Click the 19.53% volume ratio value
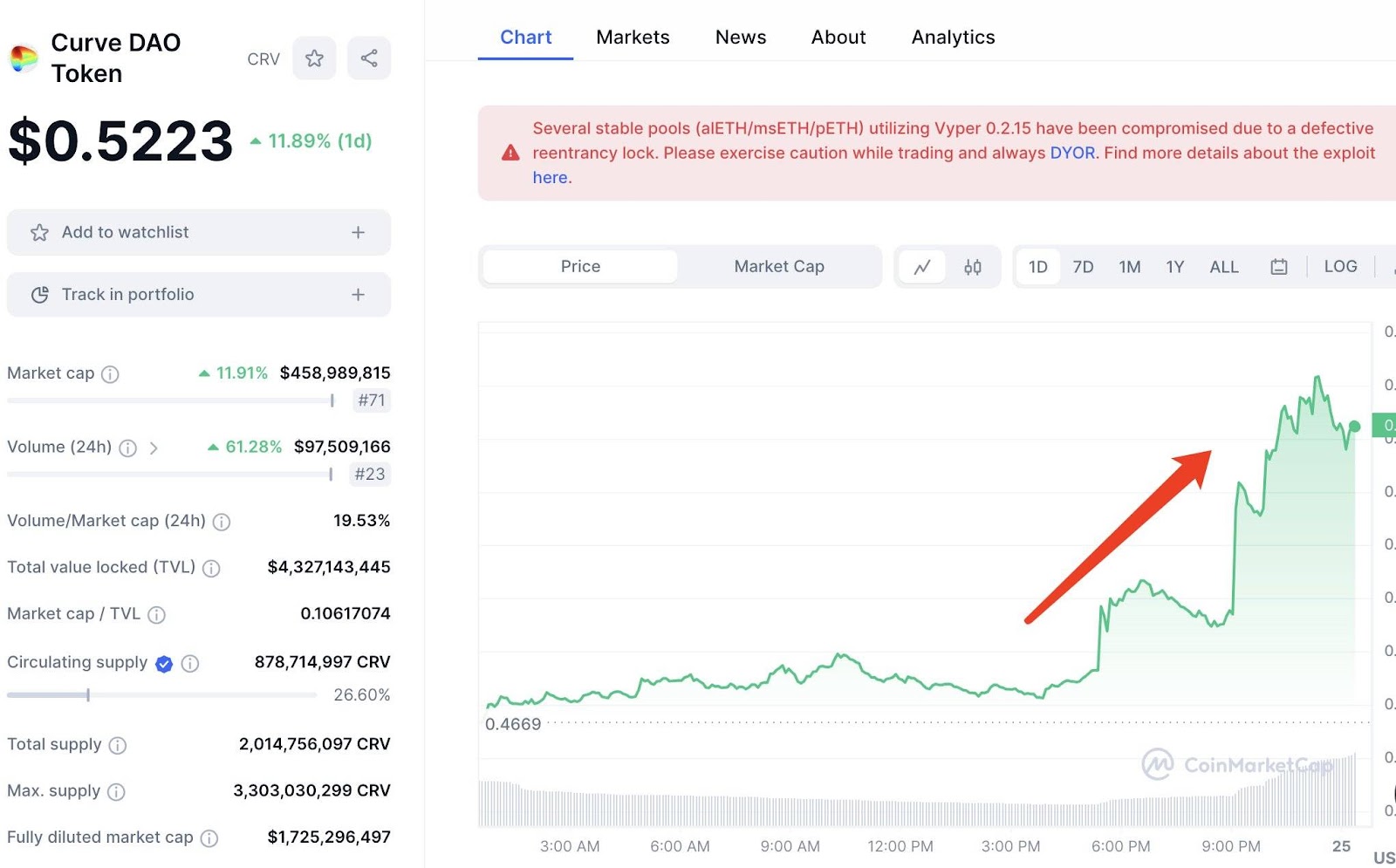The image size is (1396, 868). click(x=361, y=521)
